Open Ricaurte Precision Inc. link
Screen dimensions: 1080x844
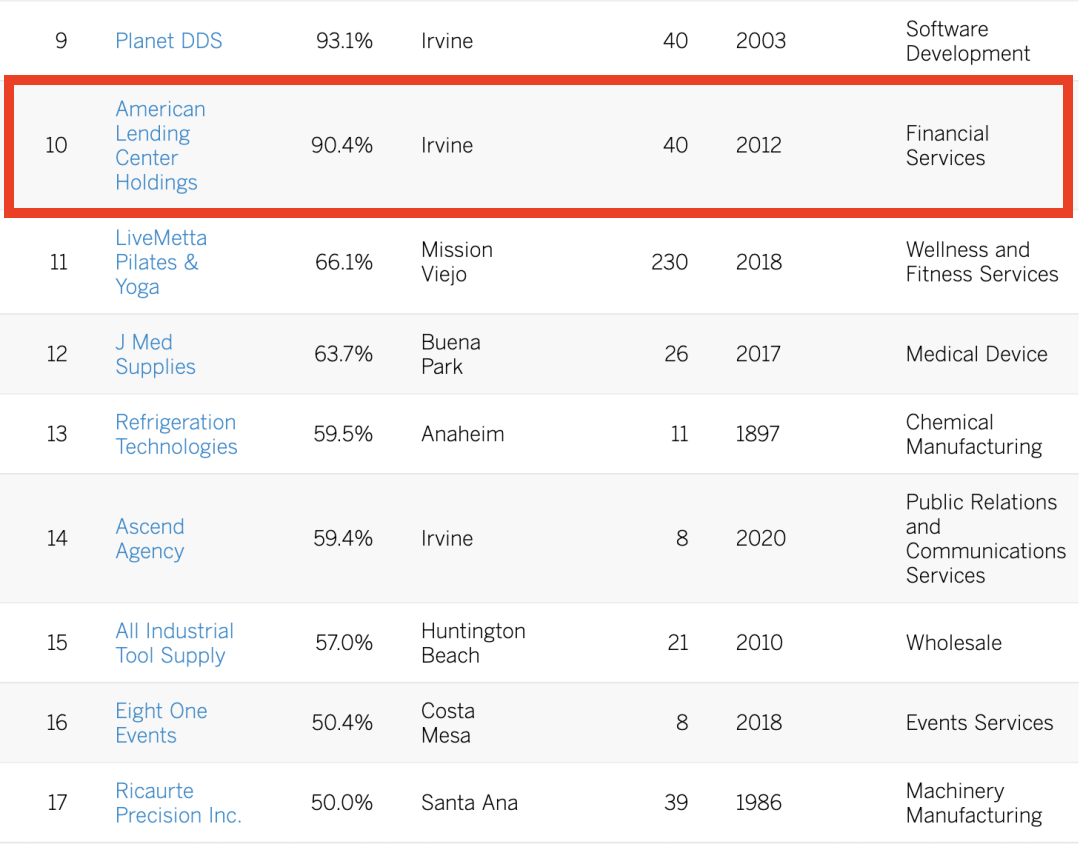pos(178,803)
